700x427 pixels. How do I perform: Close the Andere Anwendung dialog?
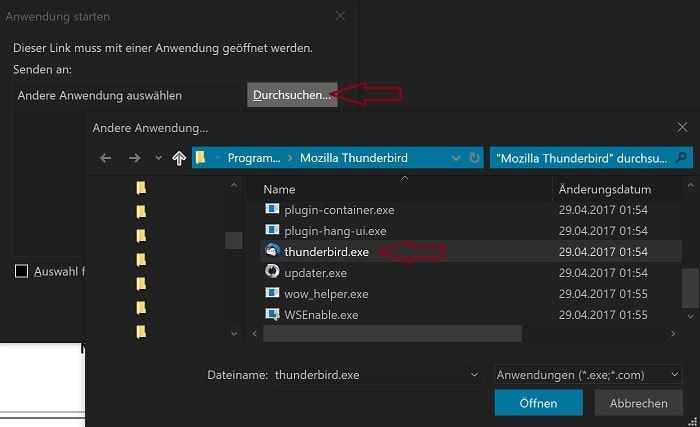(x=682, y=127)
